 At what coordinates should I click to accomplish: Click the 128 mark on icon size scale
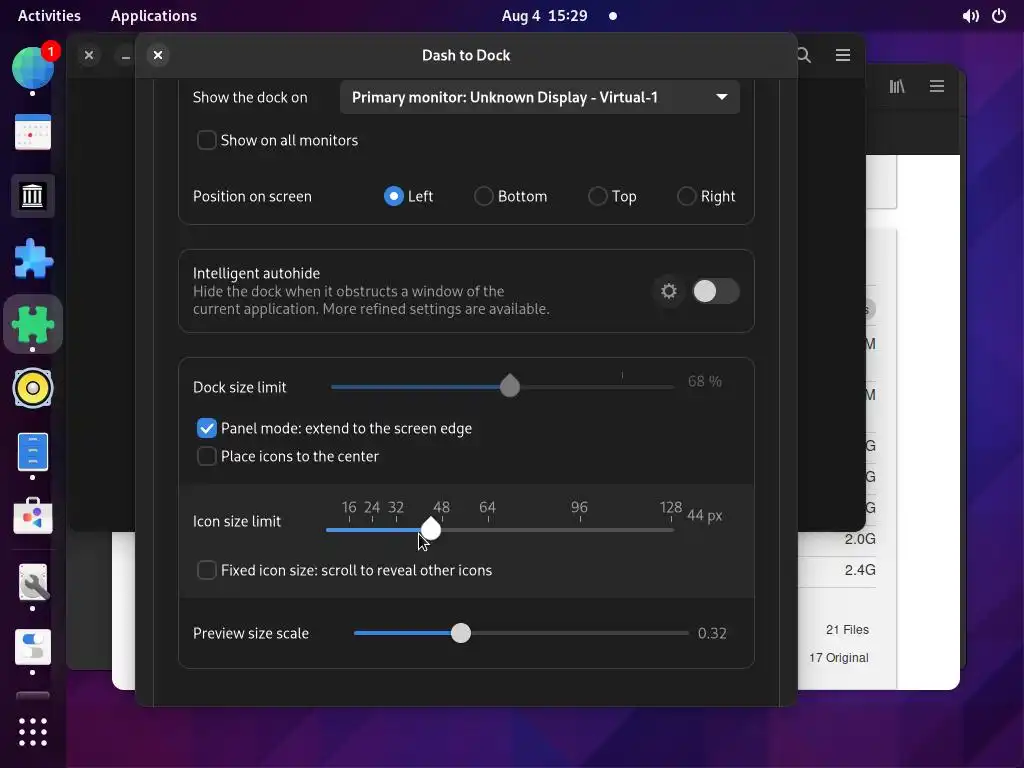tap(671, 507)
